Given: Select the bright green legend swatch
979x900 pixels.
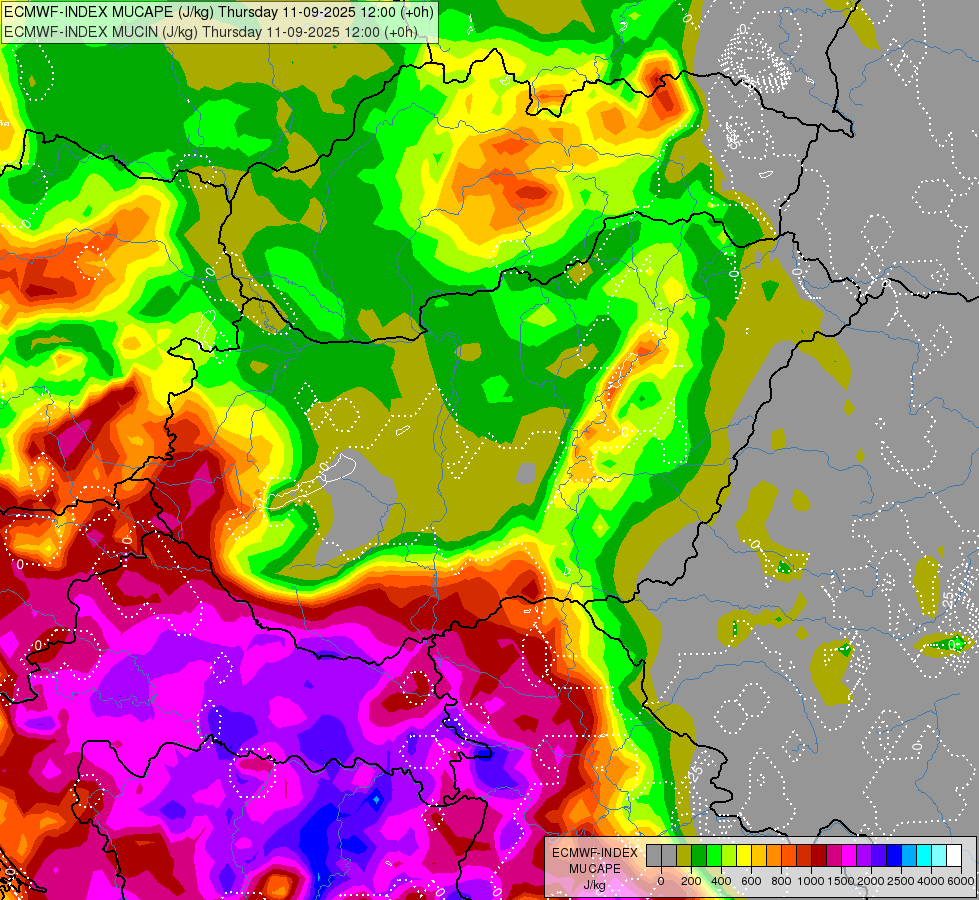Looking at the screenshot, I should (x=714, y=855).
